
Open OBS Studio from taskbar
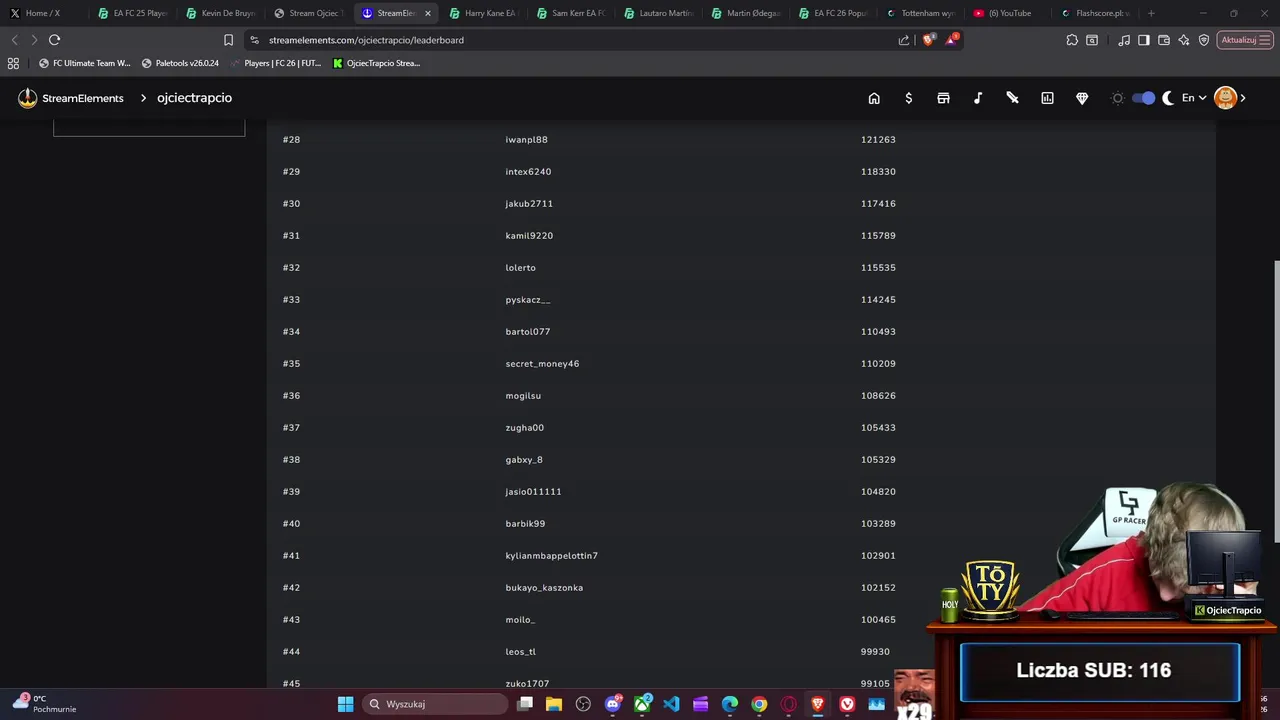pos(583,704)
